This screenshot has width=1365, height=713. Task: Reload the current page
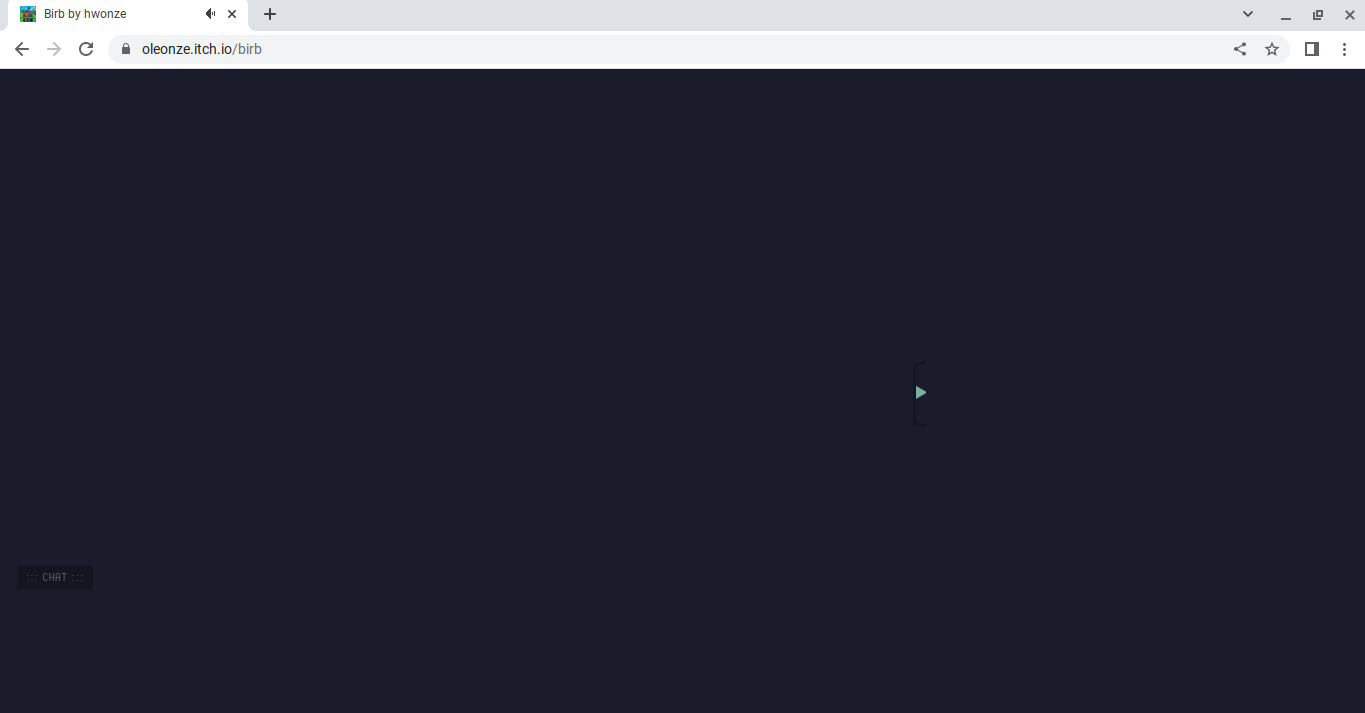point(86,49)
